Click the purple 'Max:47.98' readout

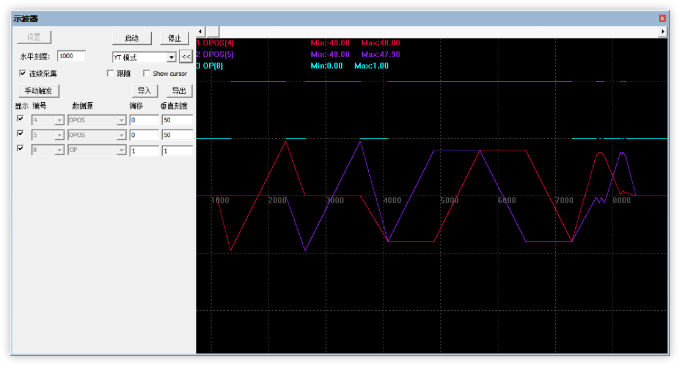381,54
